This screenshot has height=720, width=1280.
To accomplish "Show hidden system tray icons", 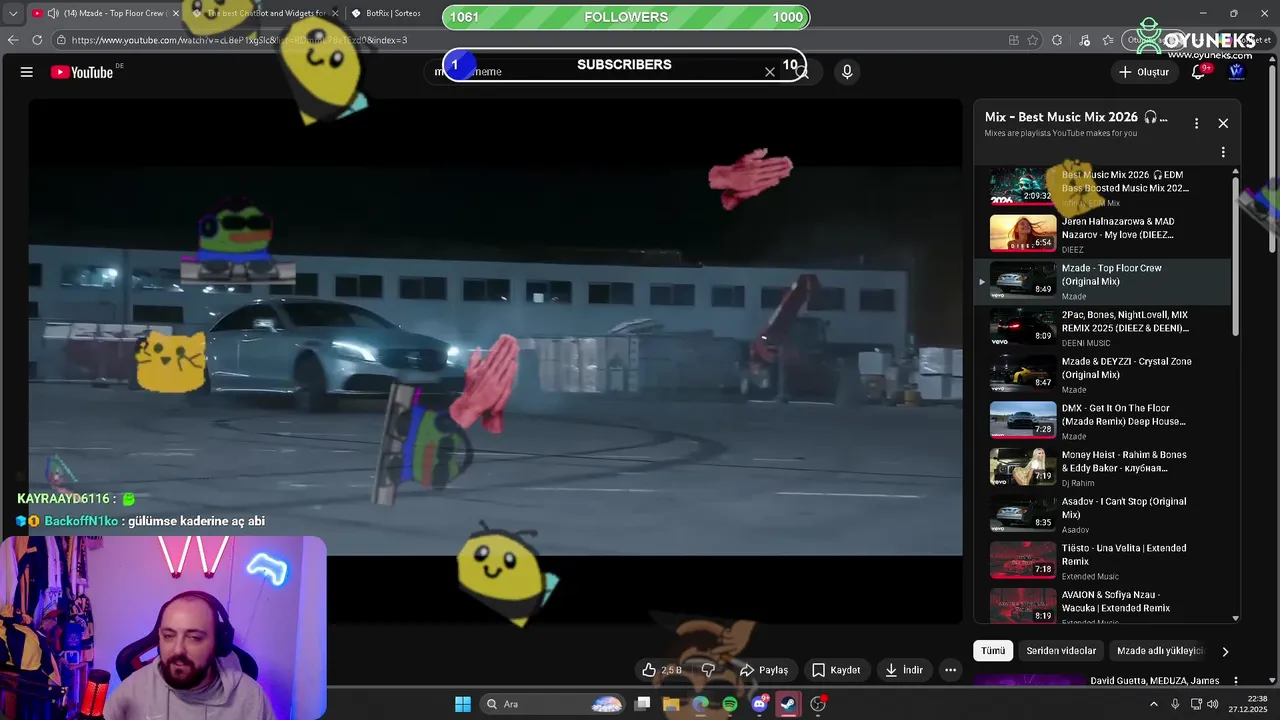I will 1154,704.
